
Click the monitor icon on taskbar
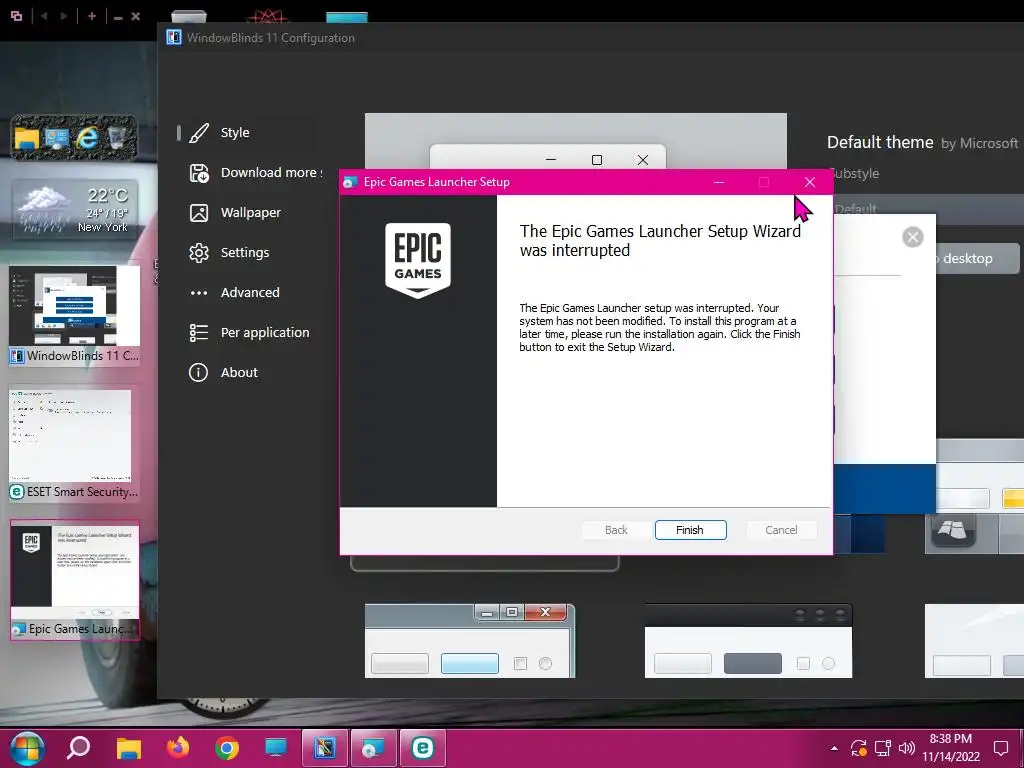coord(276,748)
